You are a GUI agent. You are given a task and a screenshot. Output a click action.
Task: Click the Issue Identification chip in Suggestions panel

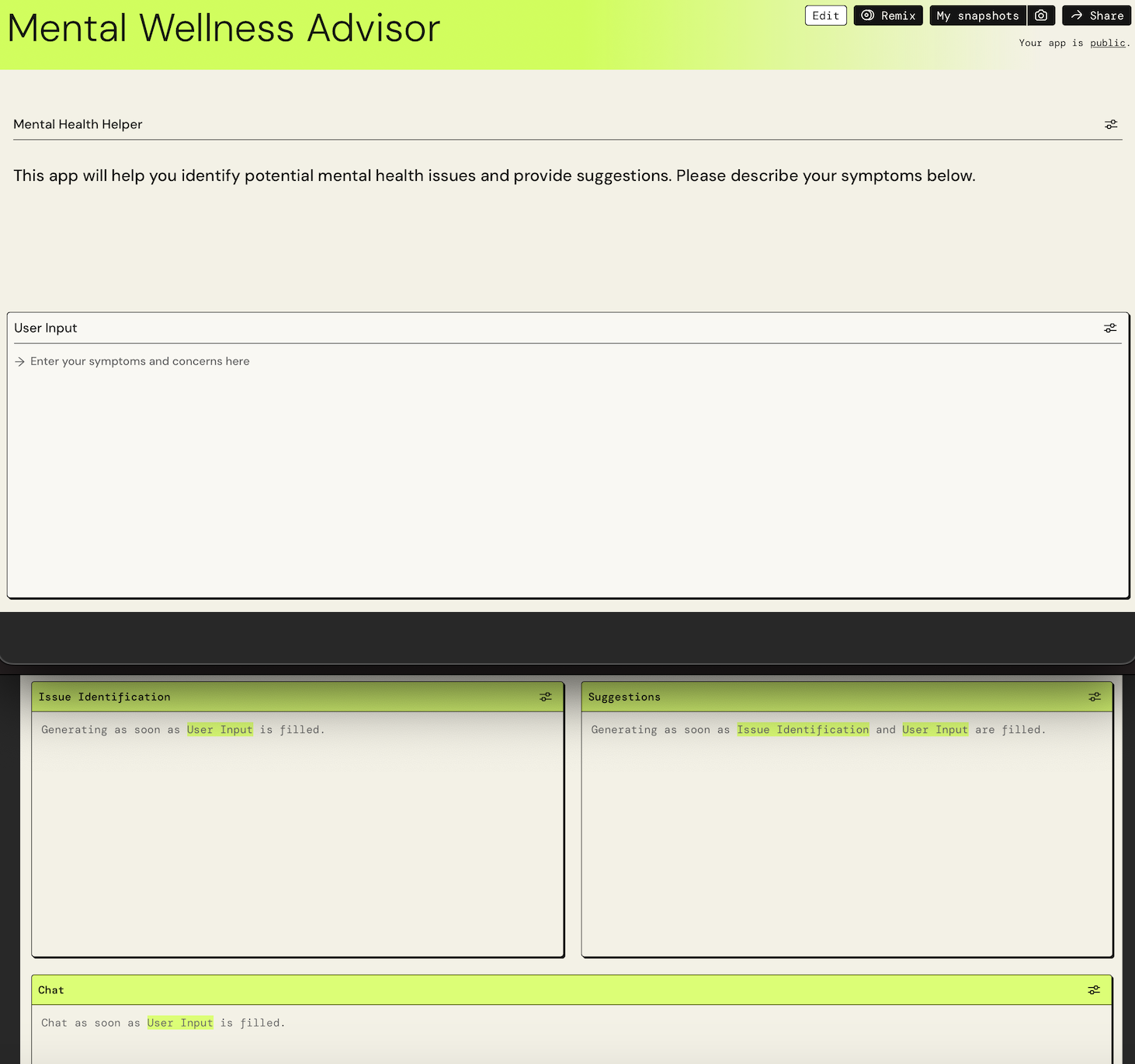coord(803,729)
